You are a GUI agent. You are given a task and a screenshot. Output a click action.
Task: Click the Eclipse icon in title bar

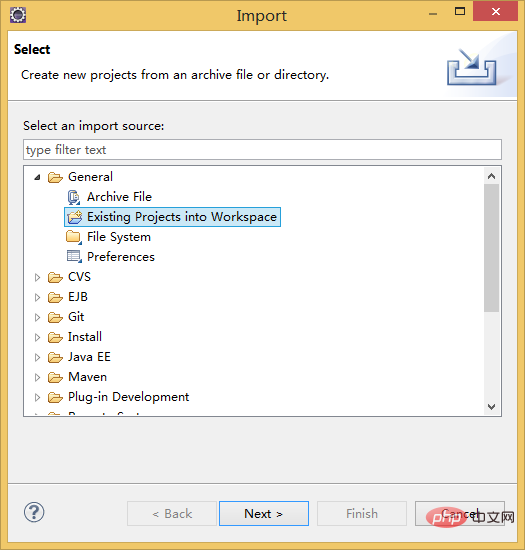click(x=18, y=15)
